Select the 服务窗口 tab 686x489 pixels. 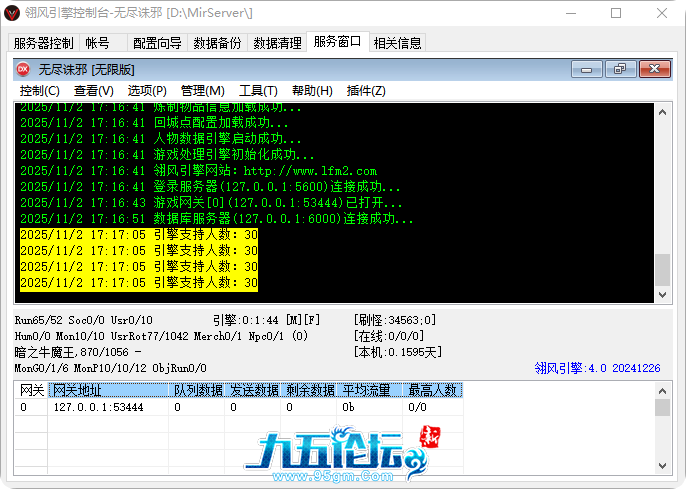[337, 42]
